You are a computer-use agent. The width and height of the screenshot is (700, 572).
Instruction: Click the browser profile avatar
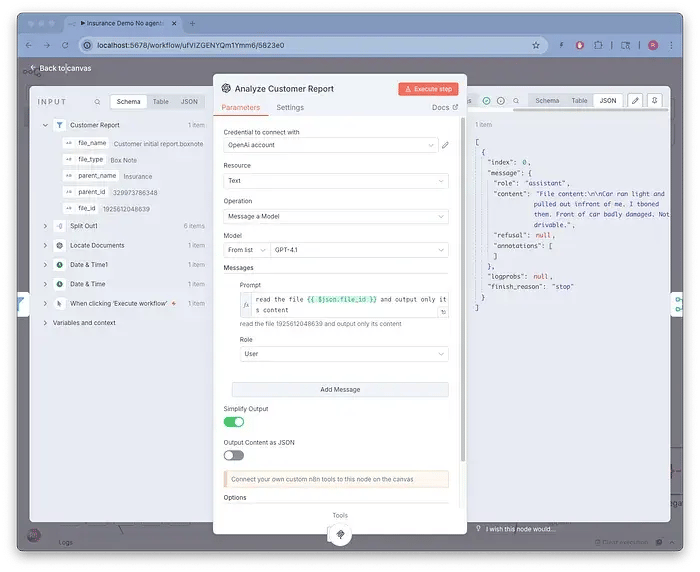click(x=653, y=45)
